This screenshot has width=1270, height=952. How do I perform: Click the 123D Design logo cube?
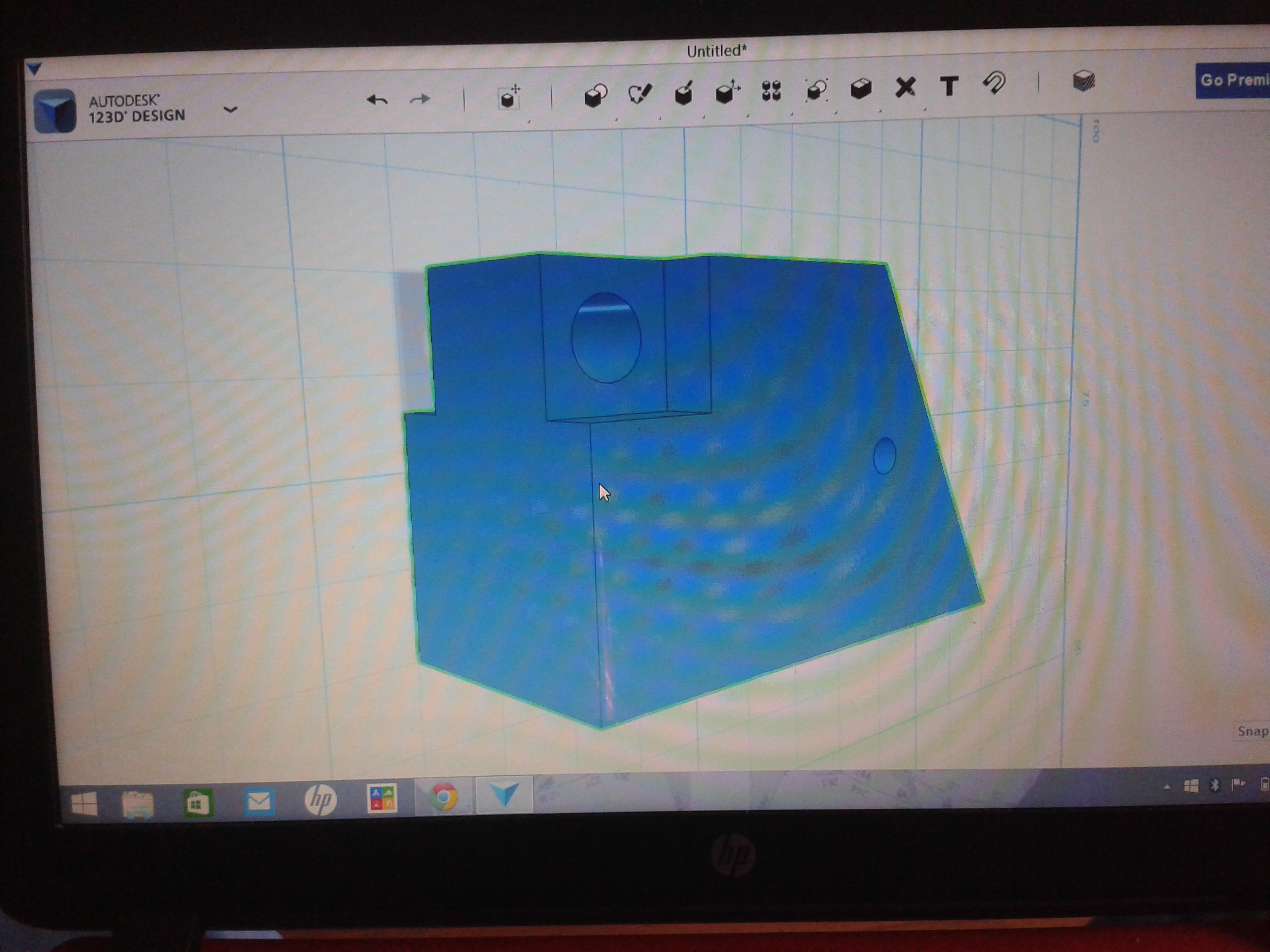[x=55, y=112]
